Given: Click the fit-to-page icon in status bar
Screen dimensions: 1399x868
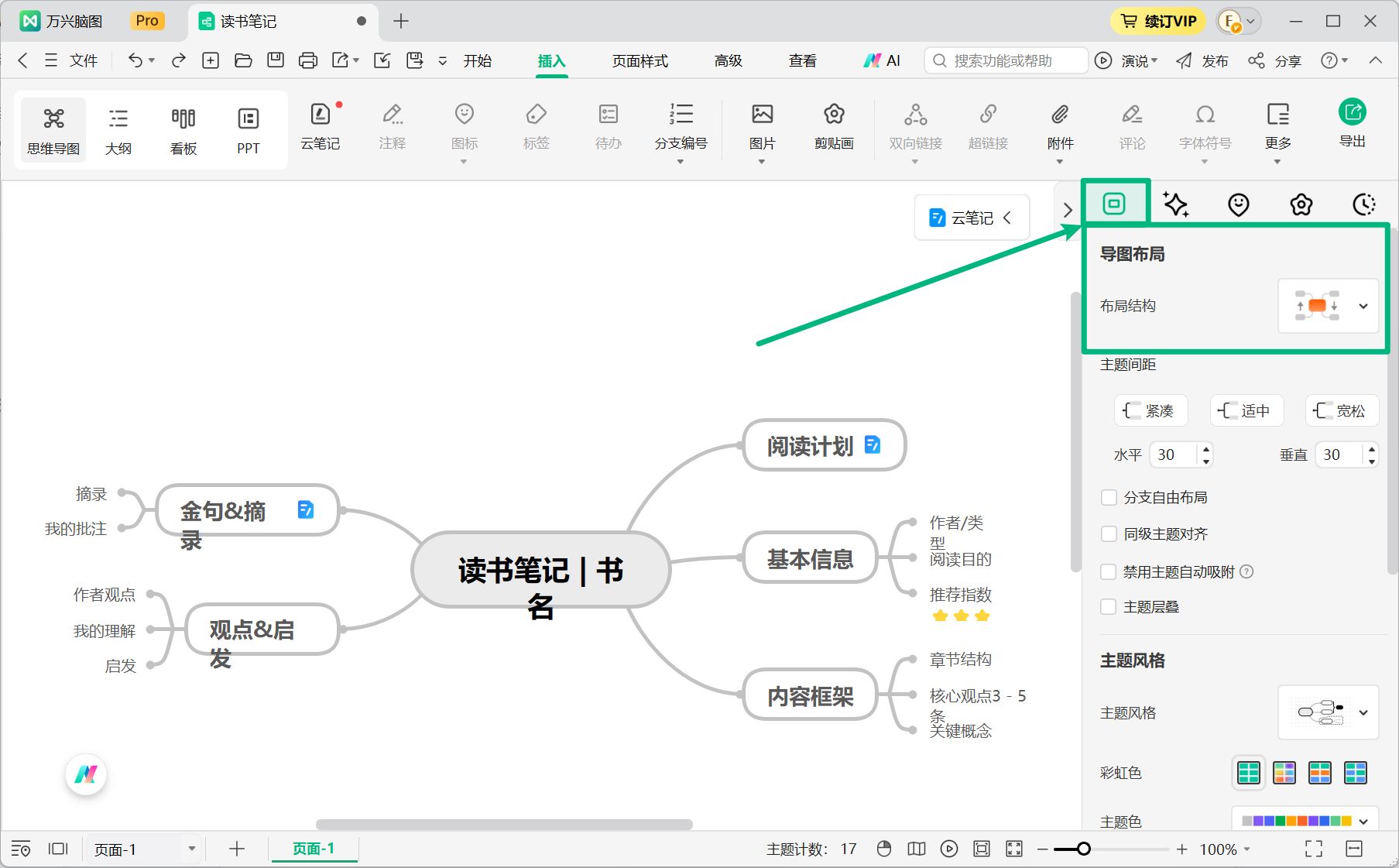Looking at the screenshot, I should [x=982, y=849].
